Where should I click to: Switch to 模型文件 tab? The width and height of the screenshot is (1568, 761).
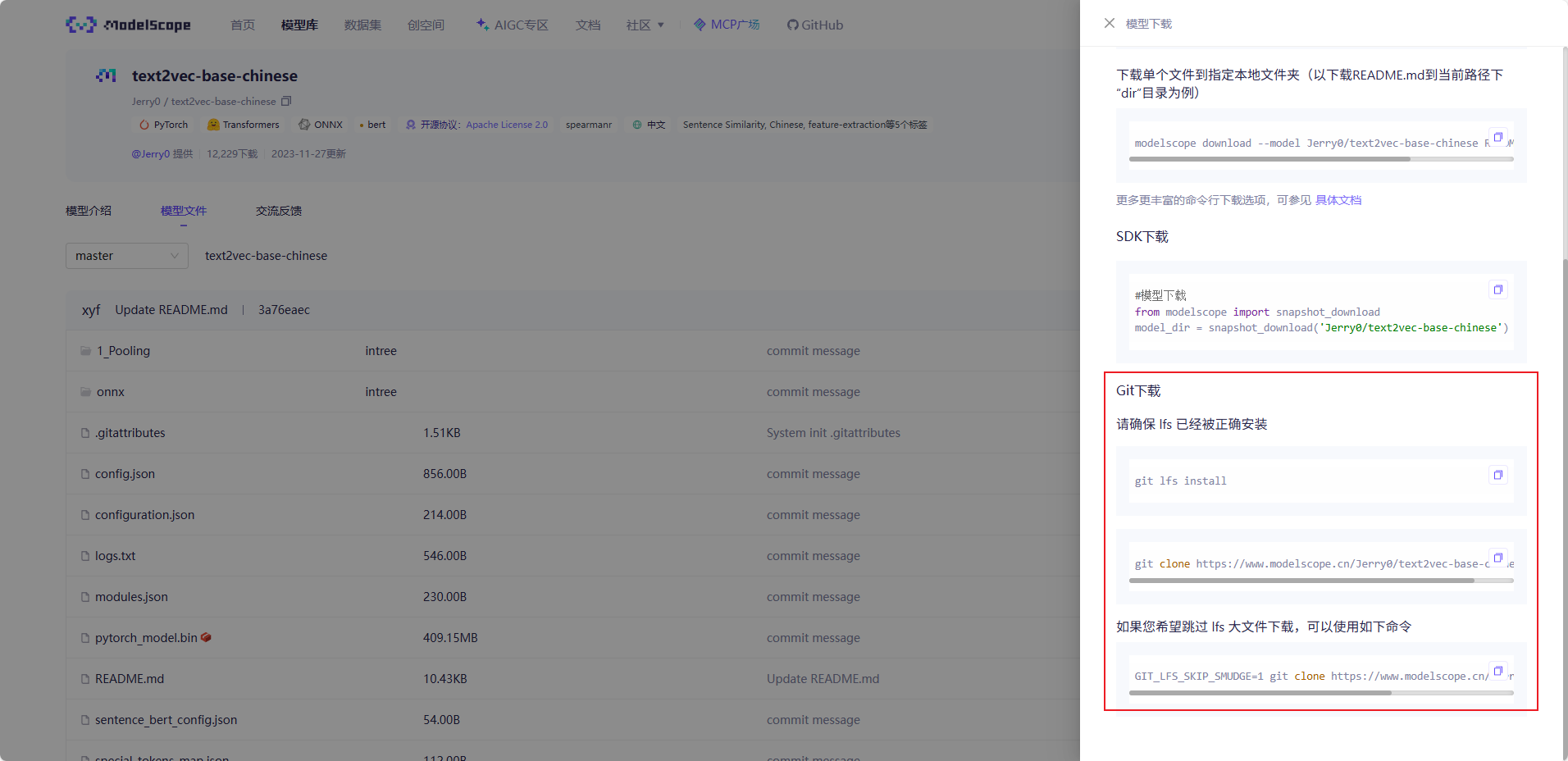pyautogui.click(x=184, y=211)
